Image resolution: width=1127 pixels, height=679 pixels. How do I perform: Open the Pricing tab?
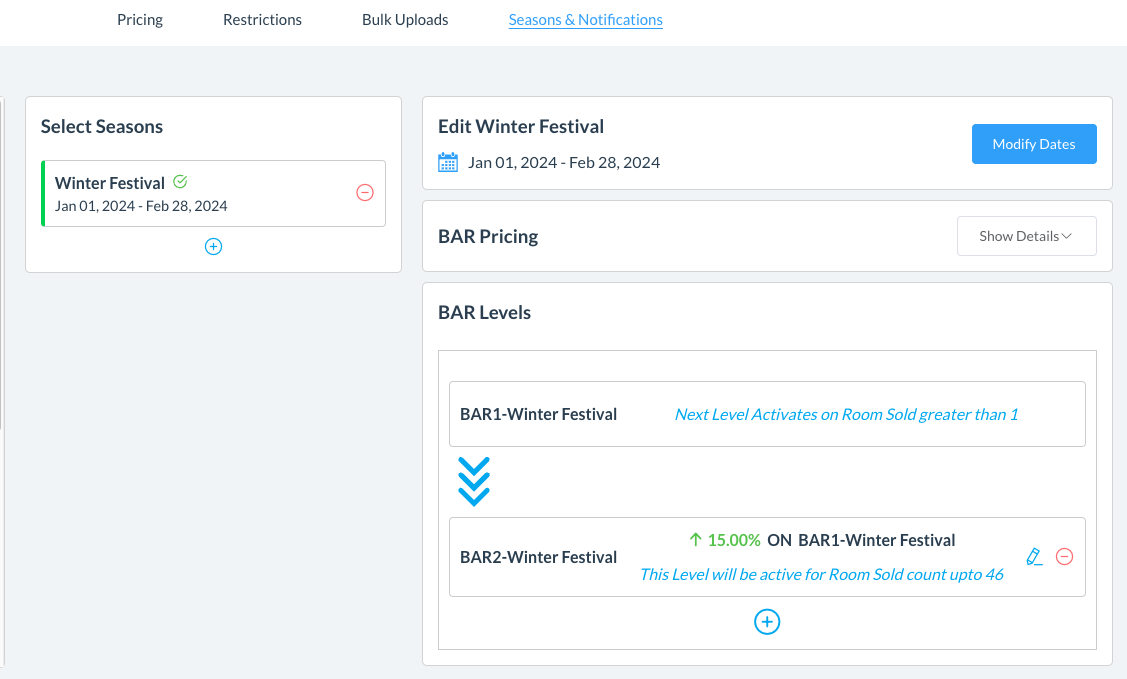tap(139, 19)
